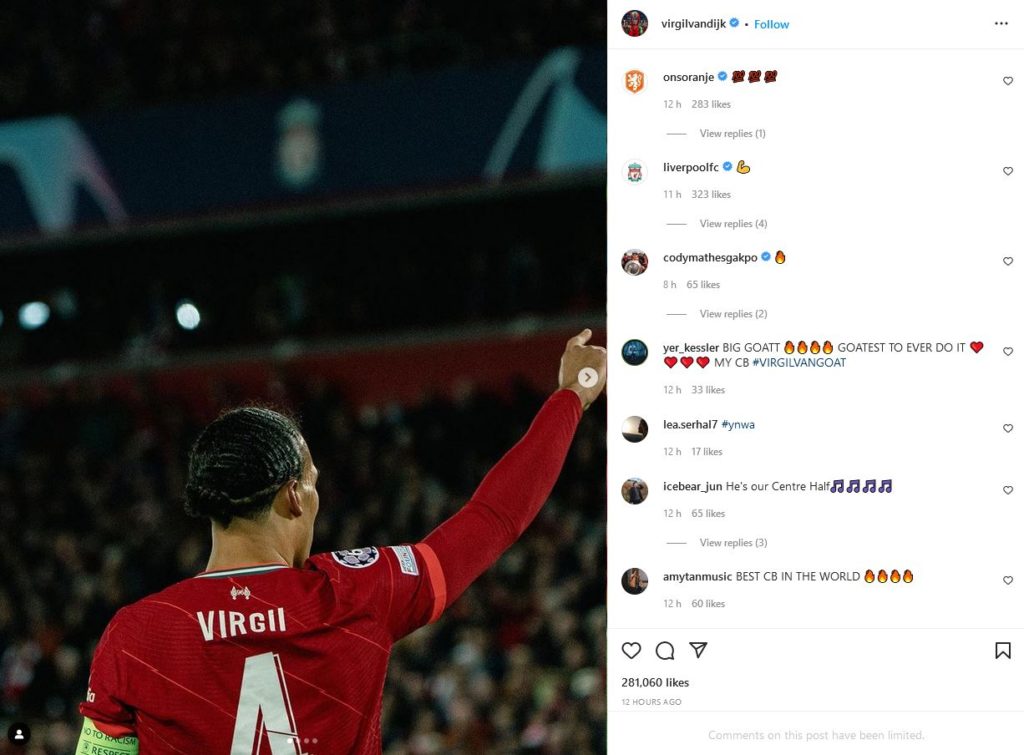Save post with bookmark icon

coord(1002,650)
